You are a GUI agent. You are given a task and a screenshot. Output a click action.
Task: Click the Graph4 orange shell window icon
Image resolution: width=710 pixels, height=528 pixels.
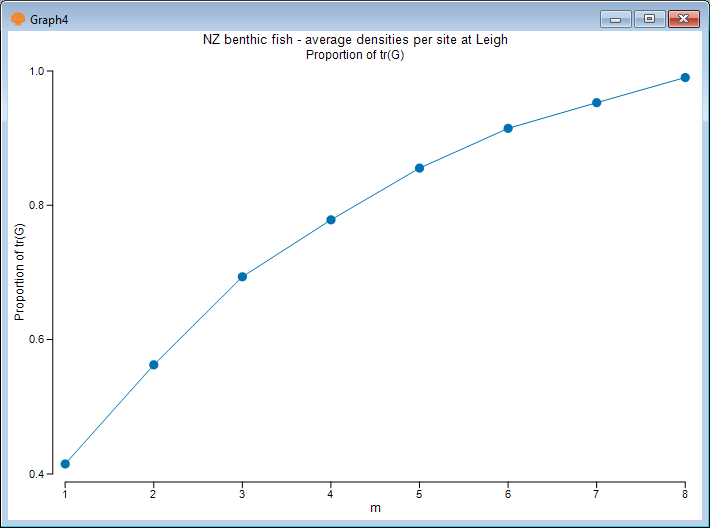(17, 18)
